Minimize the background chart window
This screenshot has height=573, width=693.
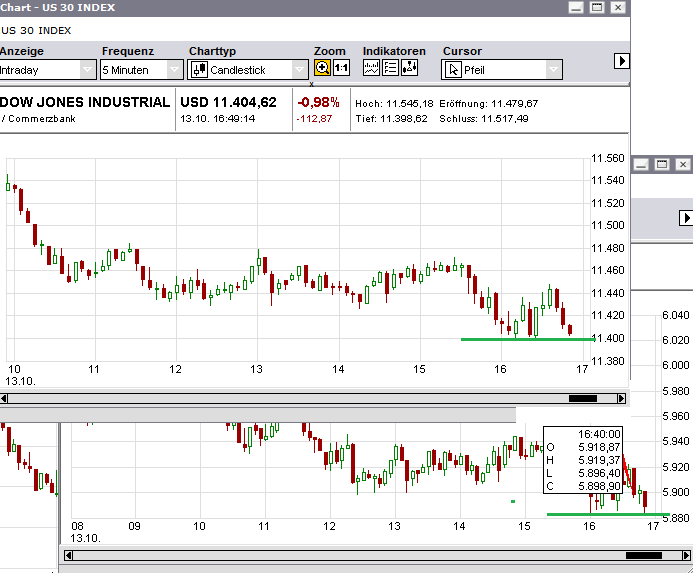(x=641, y=164)
